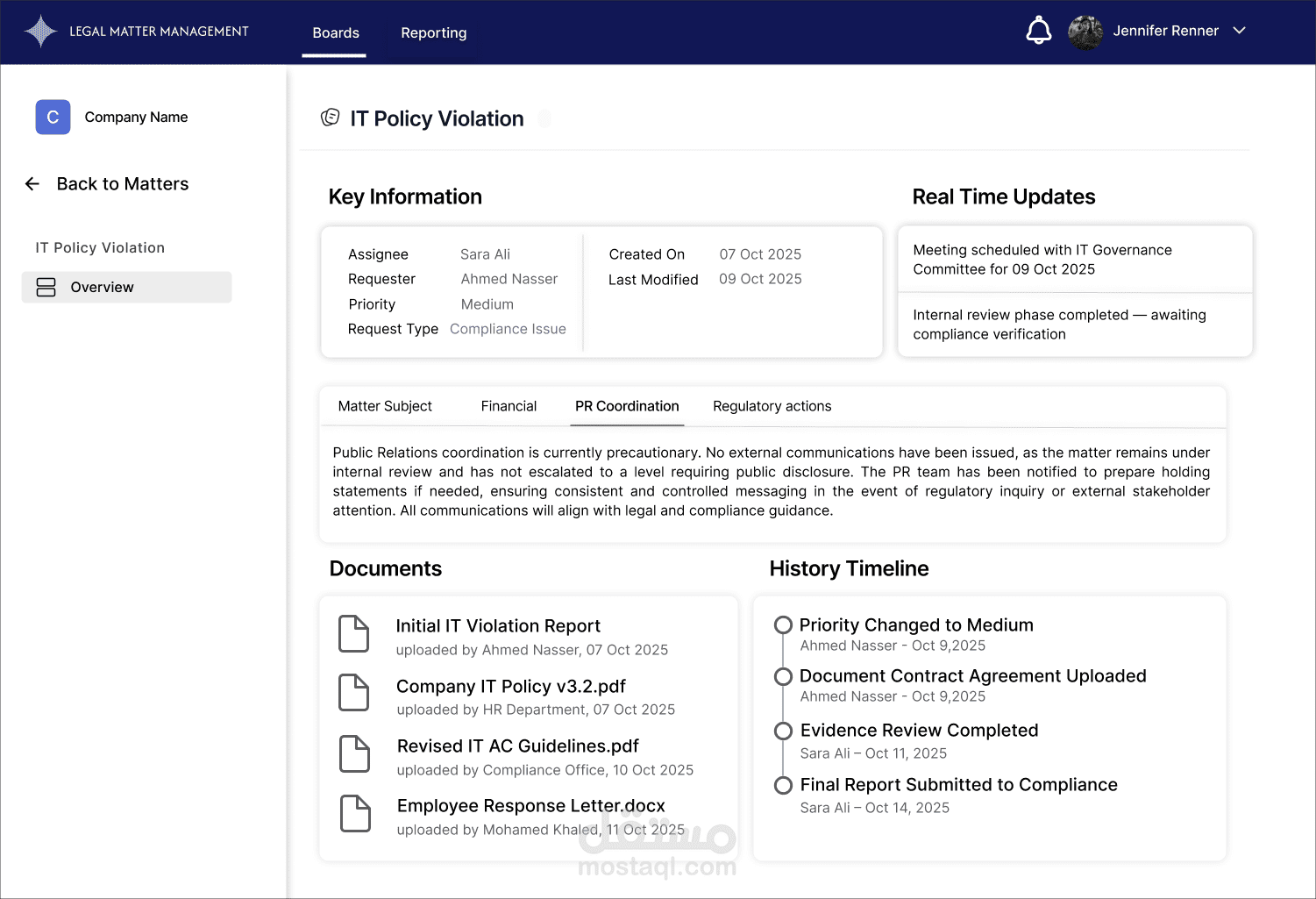Open the Employee Response Letter.docx document
The height and width of the screenshot is (899, 1316).
530,806
